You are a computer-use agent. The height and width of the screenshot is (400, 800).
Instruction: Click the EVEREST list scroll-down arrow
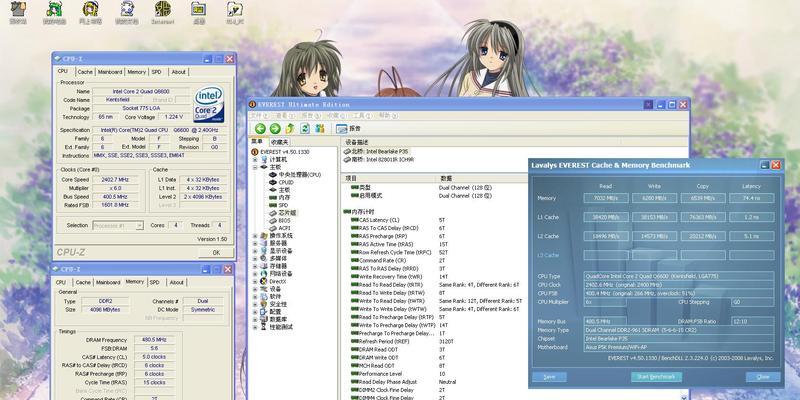684,396
